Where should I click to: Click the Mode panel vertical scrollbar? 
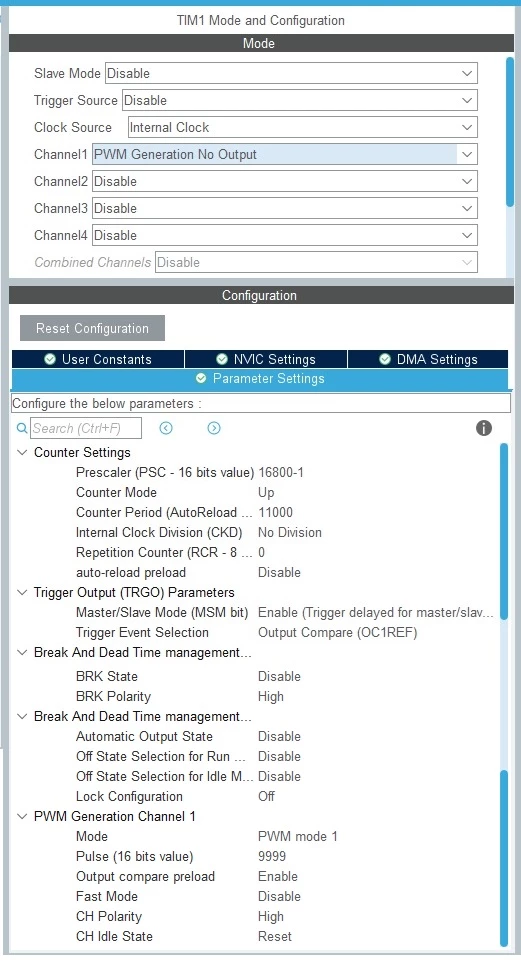tap(510, 132)
